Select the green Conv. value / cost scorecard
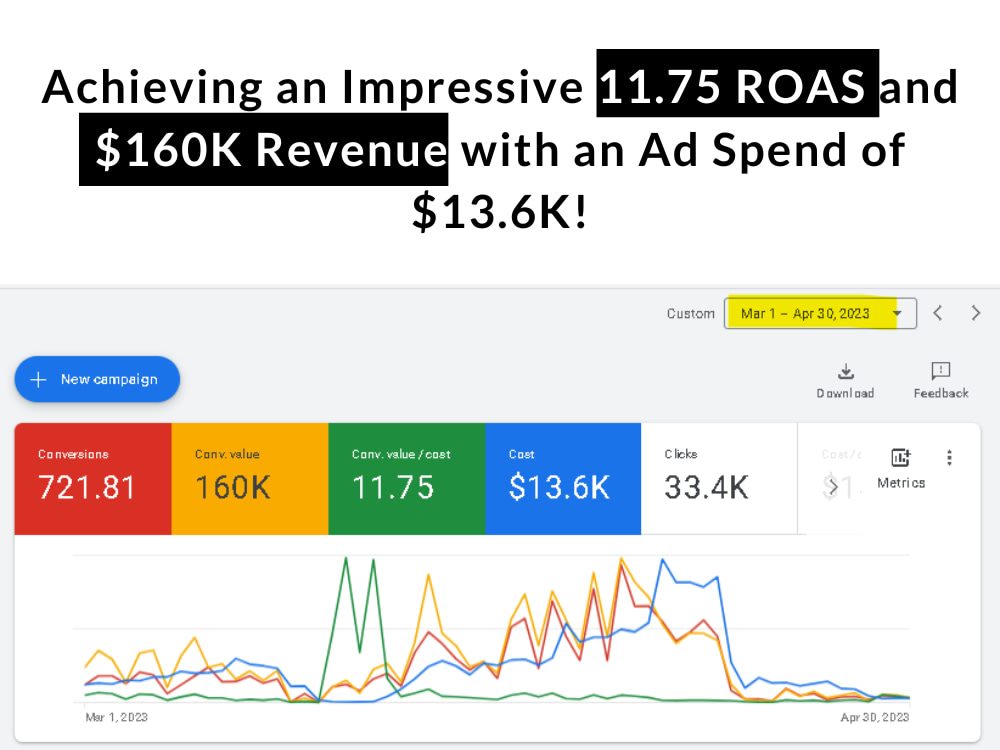This screenshot has height=750, width=1000. 407,478
